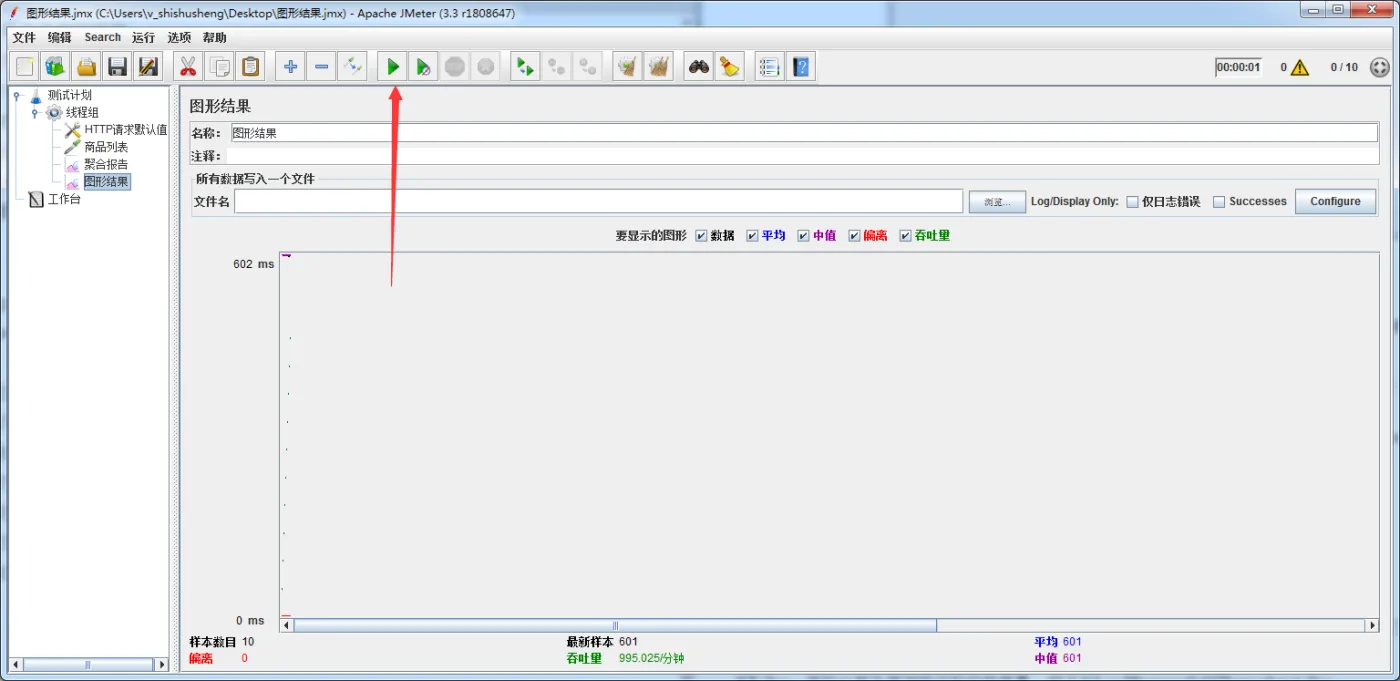This screenshot has height=681, width=1400.
Task: Click the yellow warning triangle icon
Action: [1299, 68]
